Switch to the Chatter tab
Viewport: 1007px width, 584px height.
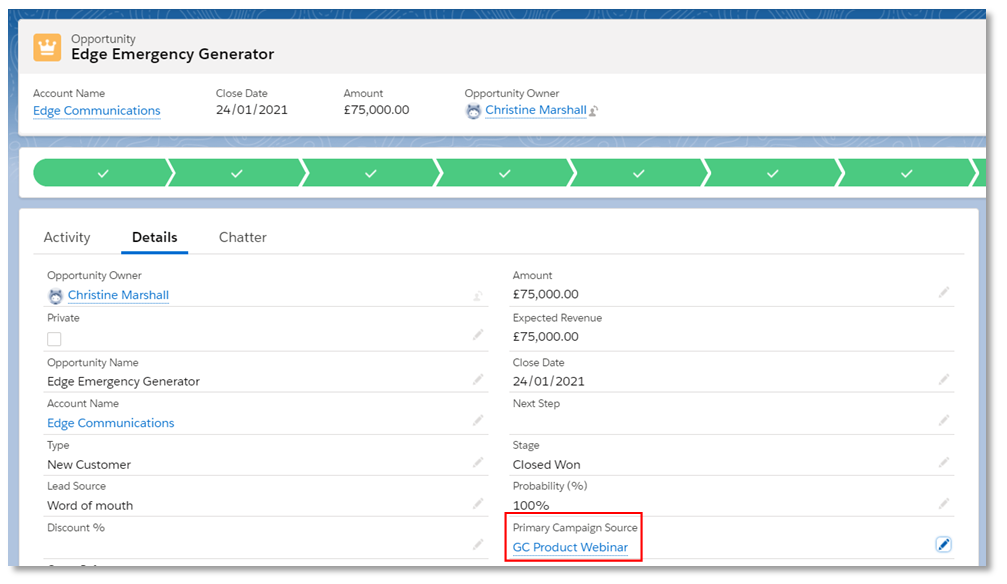(x=243, y=237)
